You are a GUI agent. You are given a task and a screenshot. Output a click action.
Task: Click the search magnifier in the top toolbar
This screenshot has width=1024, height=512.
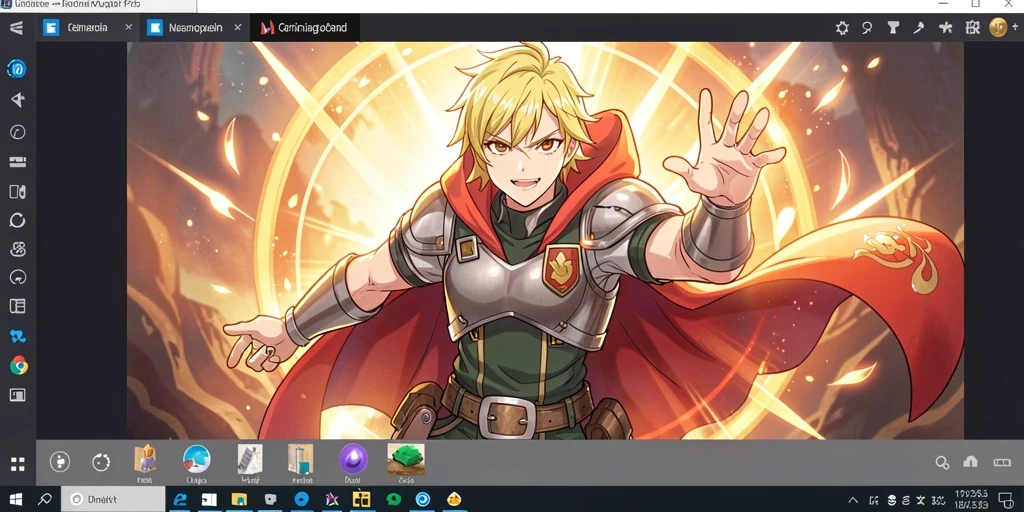867,27
